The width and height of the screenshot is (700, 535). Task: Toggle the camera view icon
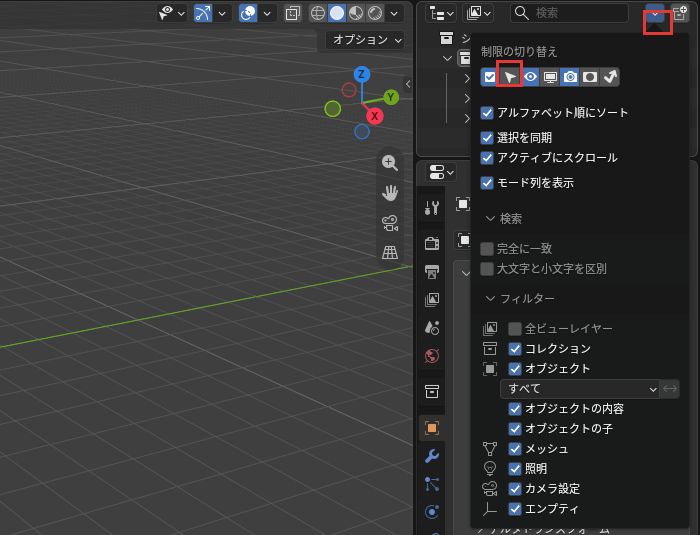(390, 223)
